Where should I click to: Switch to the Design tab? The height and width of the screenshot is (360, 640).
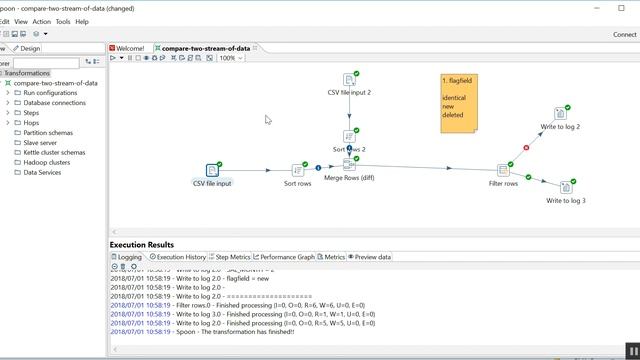pyautogui.click(x=27, y=48)
